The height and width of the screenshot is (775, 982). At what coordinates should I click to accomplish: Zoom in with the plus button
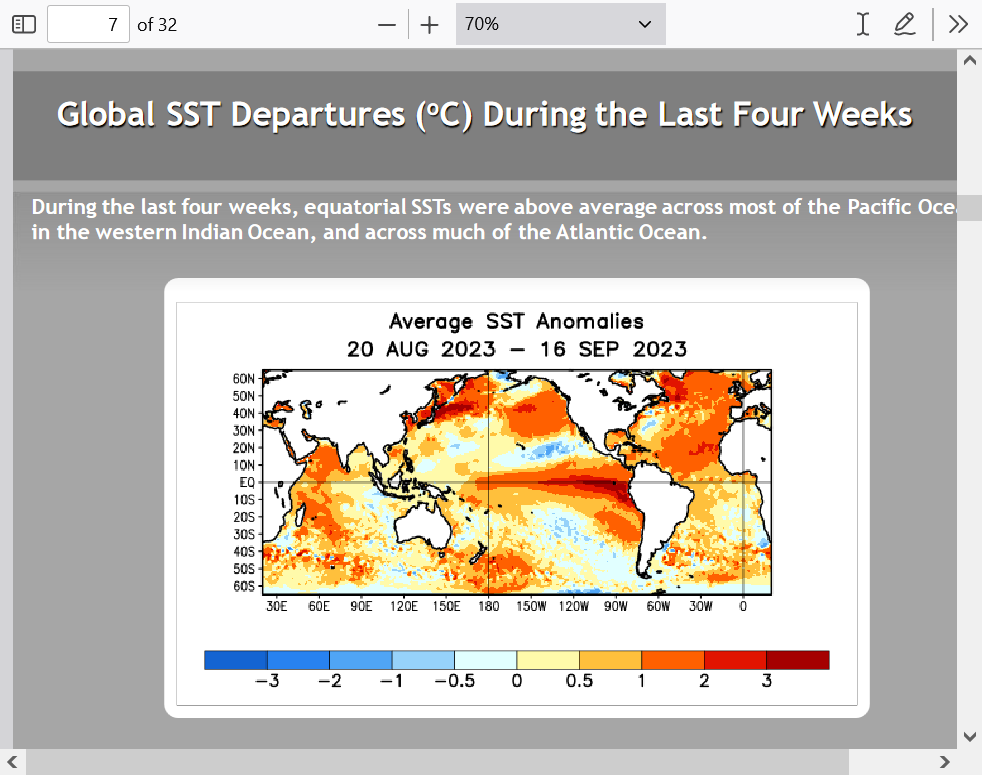click(429, 24)
